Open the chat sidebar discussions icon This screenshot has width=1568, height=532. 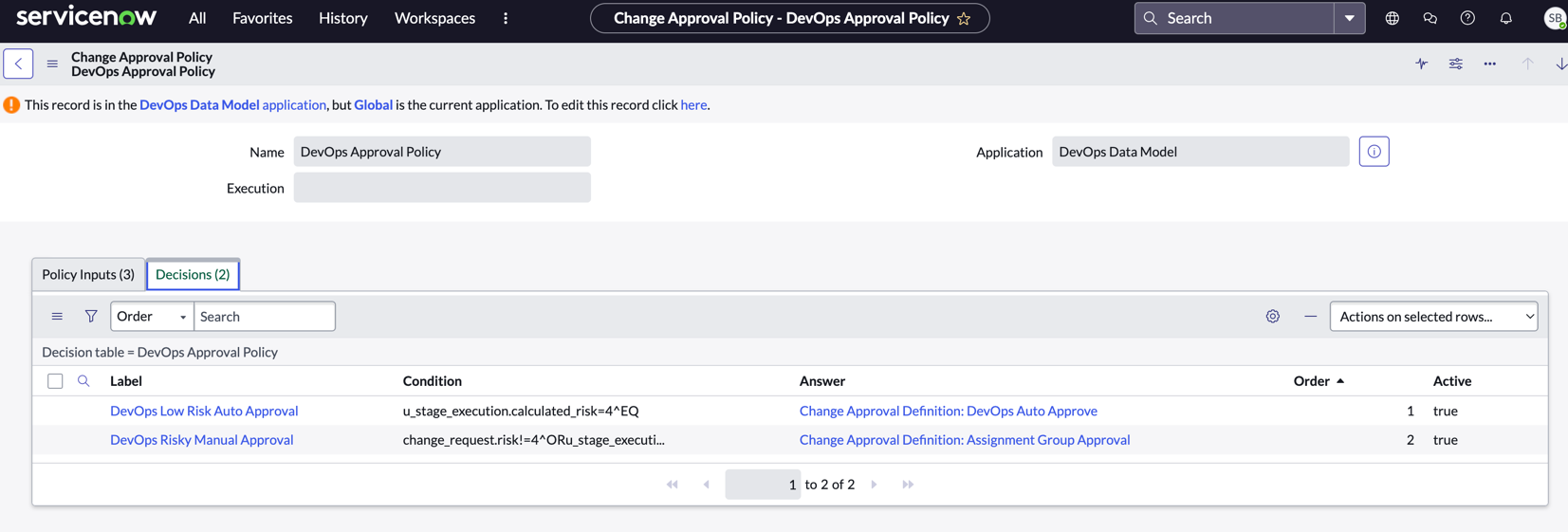pos(1430,18)
